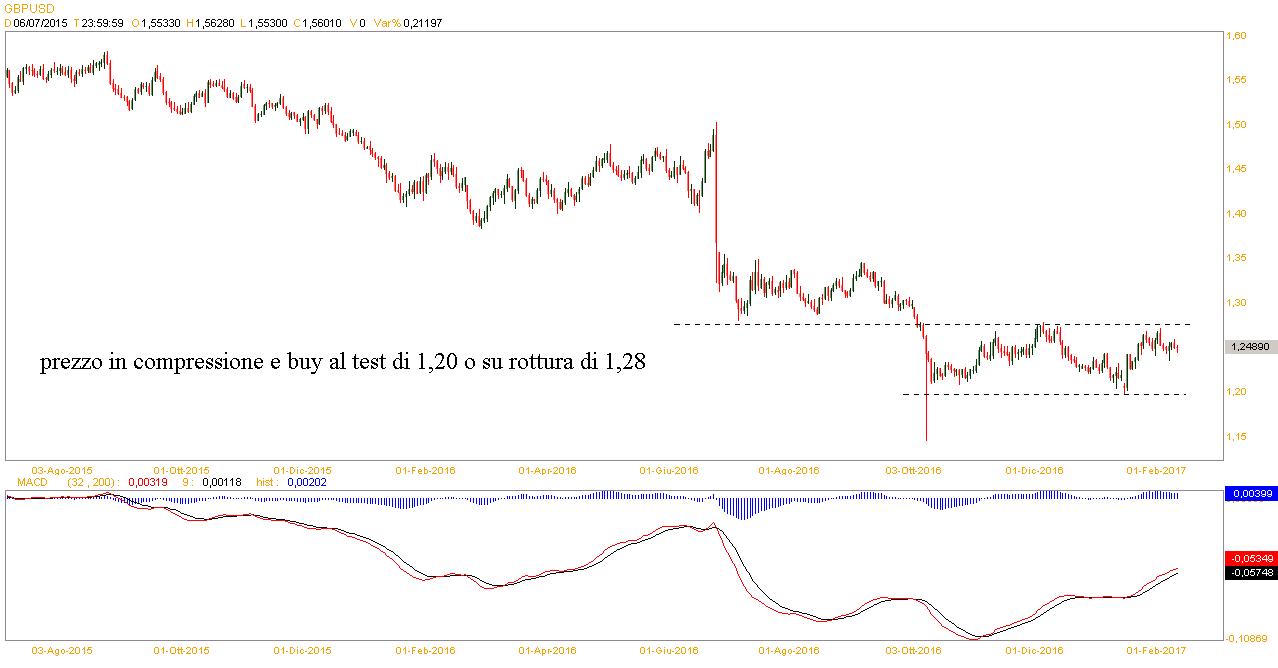Viewport: 1278px width, 668px height.
Task: Select the red MACD value tag -0,05349
Action: tap(1250, 557)
